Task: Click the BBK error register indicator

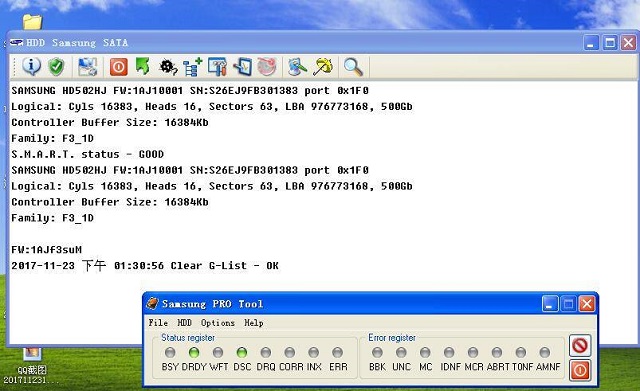Action: 377,352
